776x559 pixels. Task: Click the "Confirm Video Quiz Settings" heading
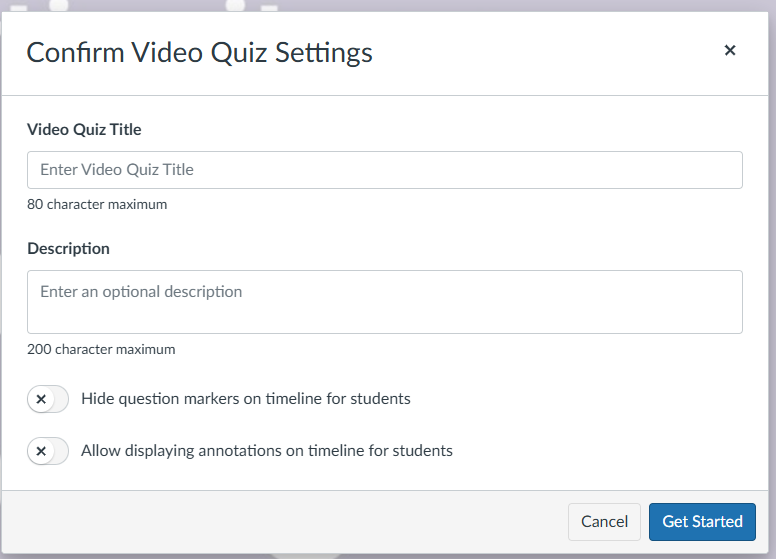pos(199,53)
